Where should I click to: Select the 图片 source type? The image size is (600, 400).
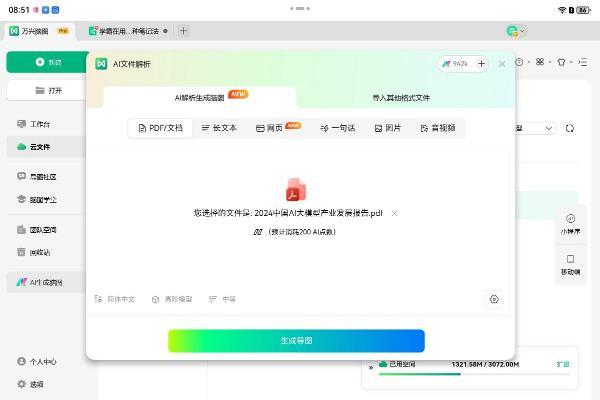click(388, 128)
